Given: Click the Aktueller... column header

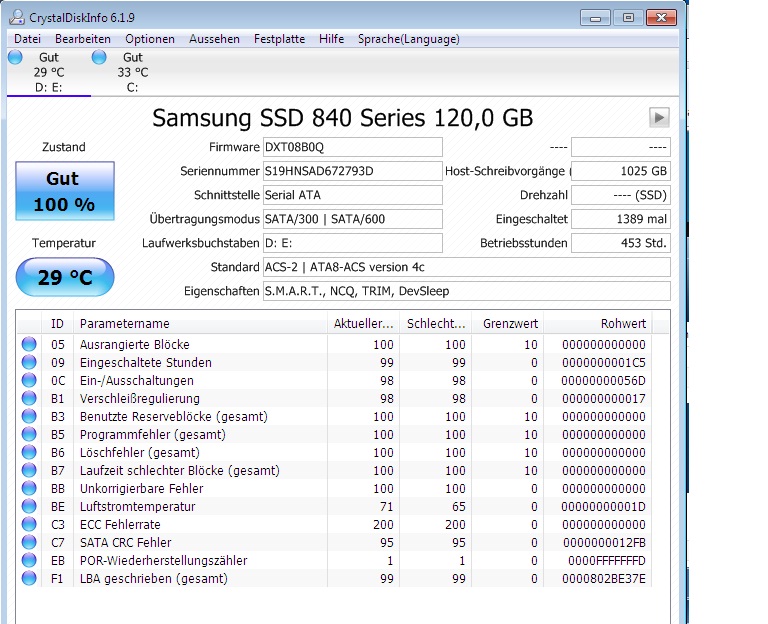Looking at the screenshot, I should pyautogui.click(x=363, y=323).
